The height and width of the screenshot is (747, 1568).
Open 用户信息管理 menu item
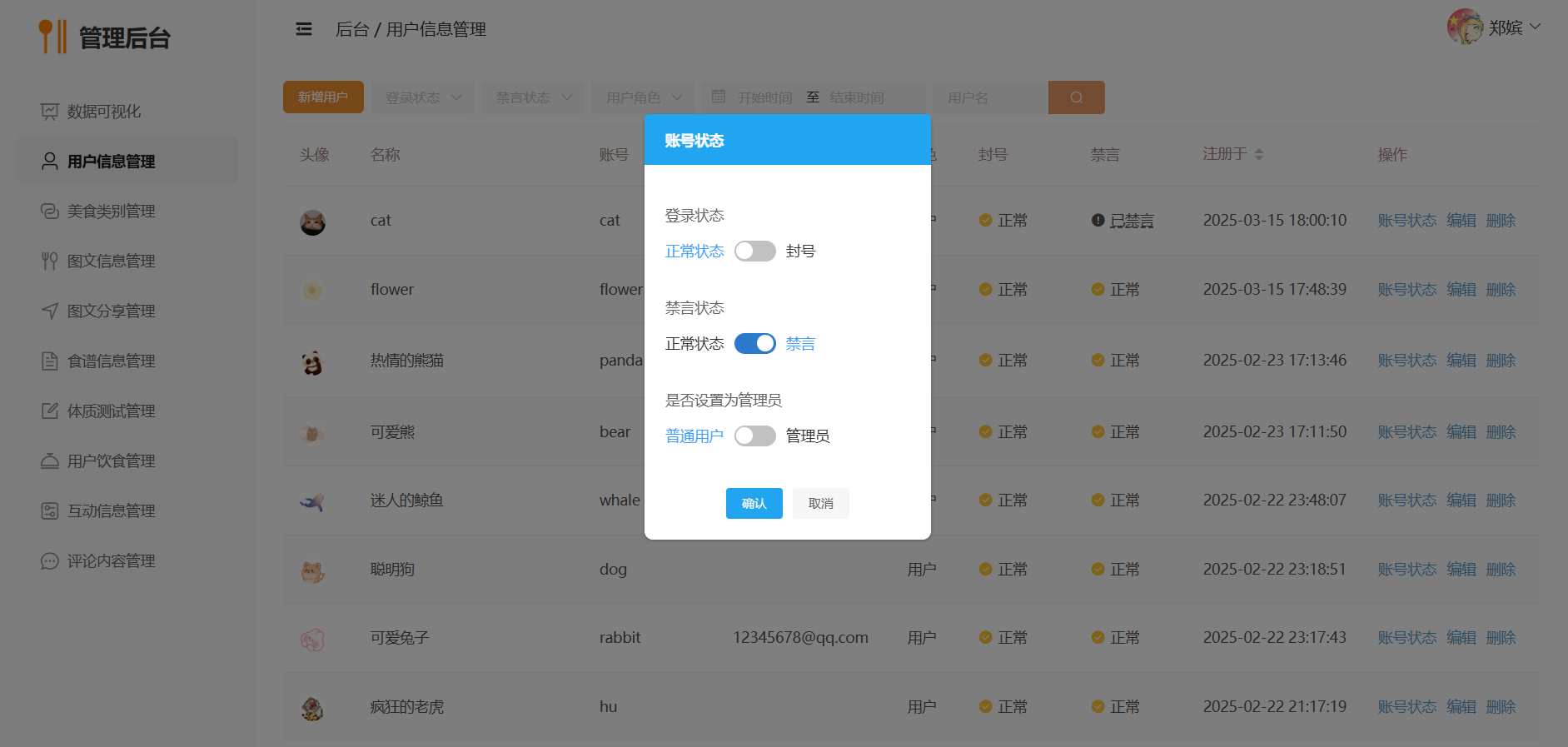click(127, 162)
